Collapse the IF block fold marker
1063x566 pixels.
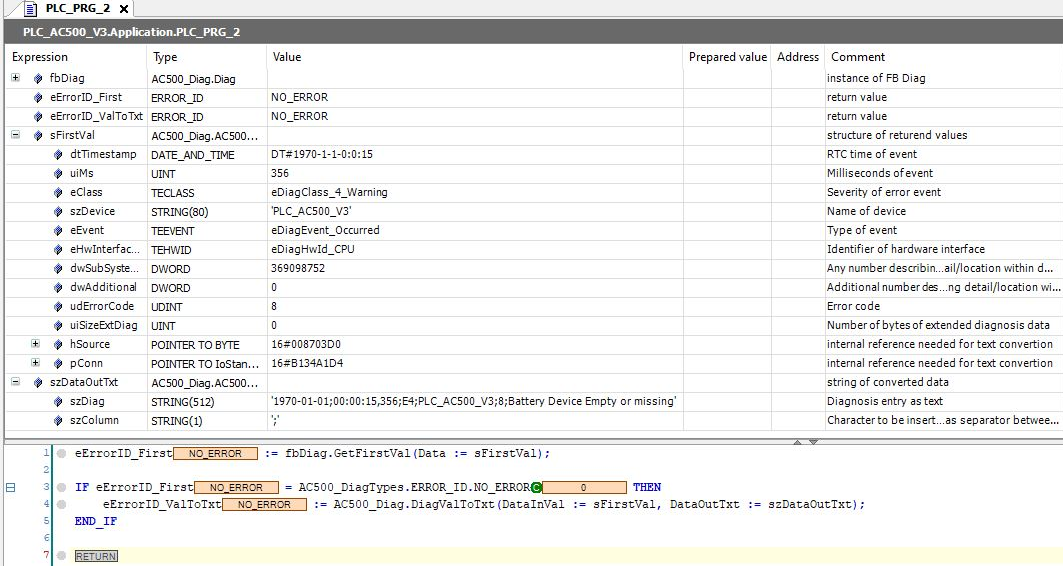[x=11, y=488]
